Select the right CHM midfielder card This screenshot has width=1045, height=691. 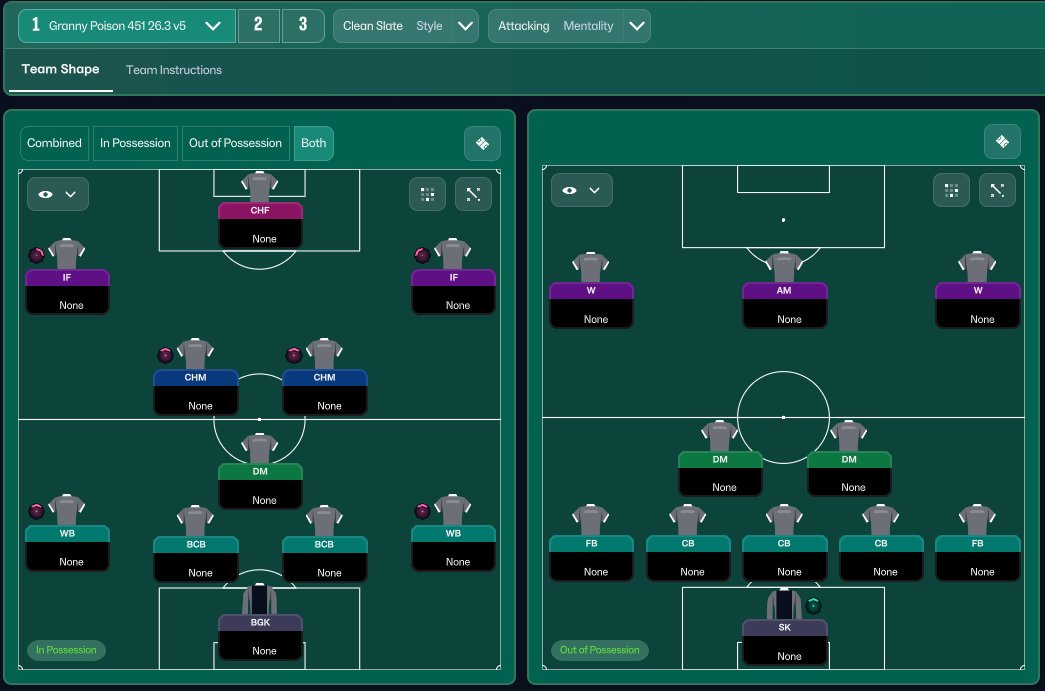click(x=325, y=392)
